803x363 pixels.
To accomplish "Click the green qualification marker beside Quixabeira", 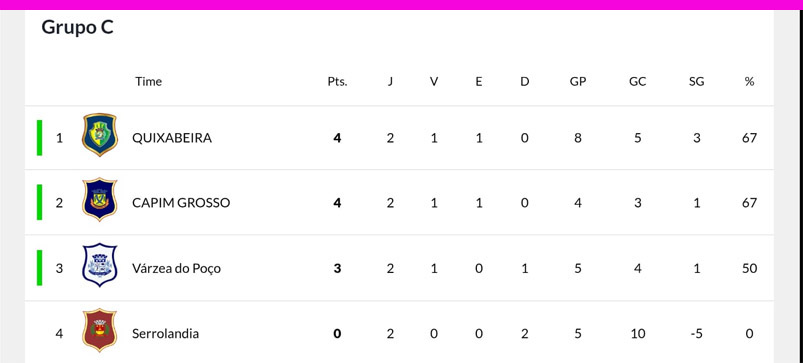I will 39,138.
